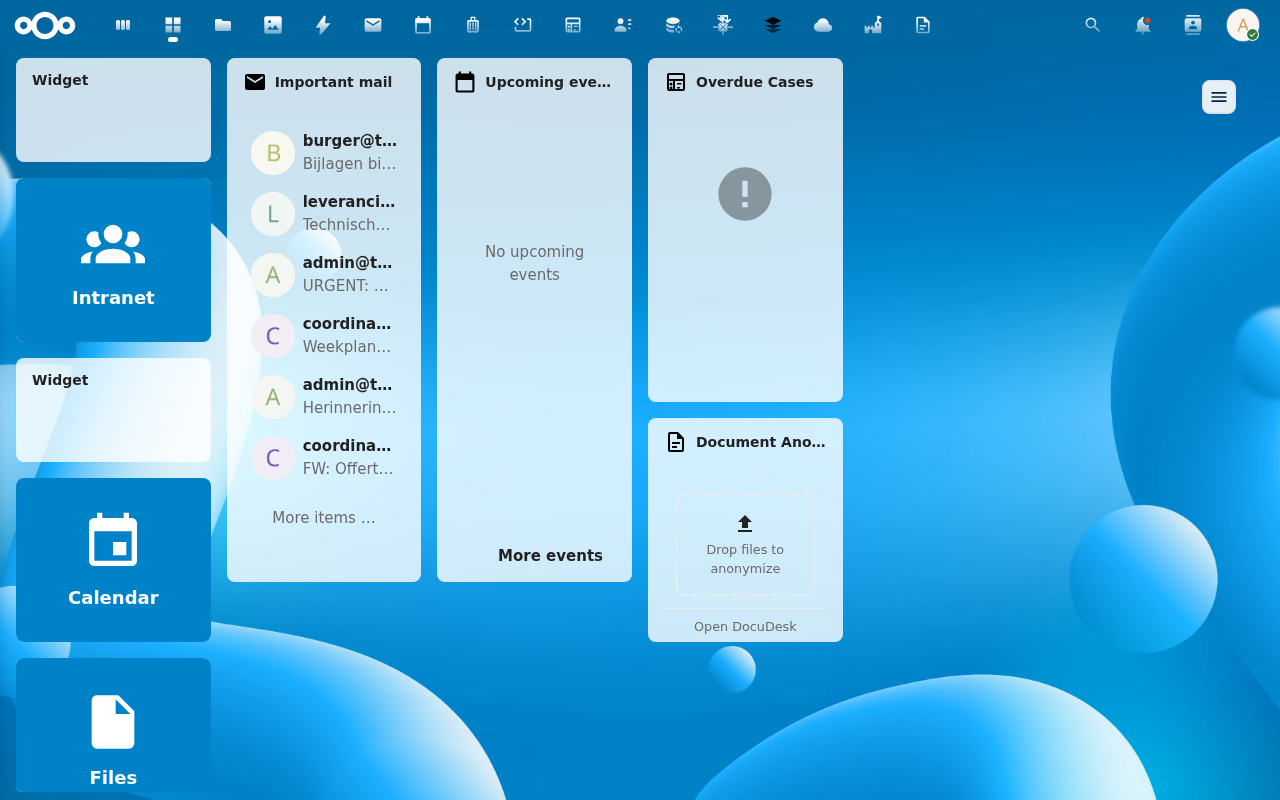Open the database sync app icon
The width and height of the screenshot is (1280, 800).
pyautogui.click(x=673, y=25)
